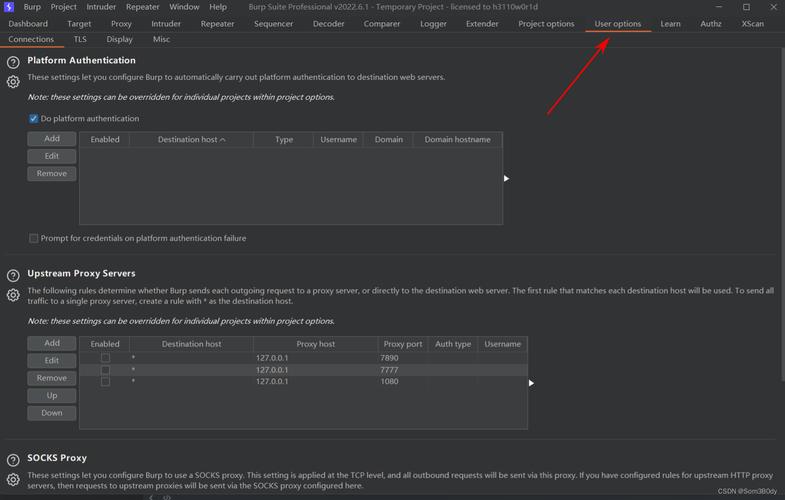Open the Window menu

pos(184,7)
